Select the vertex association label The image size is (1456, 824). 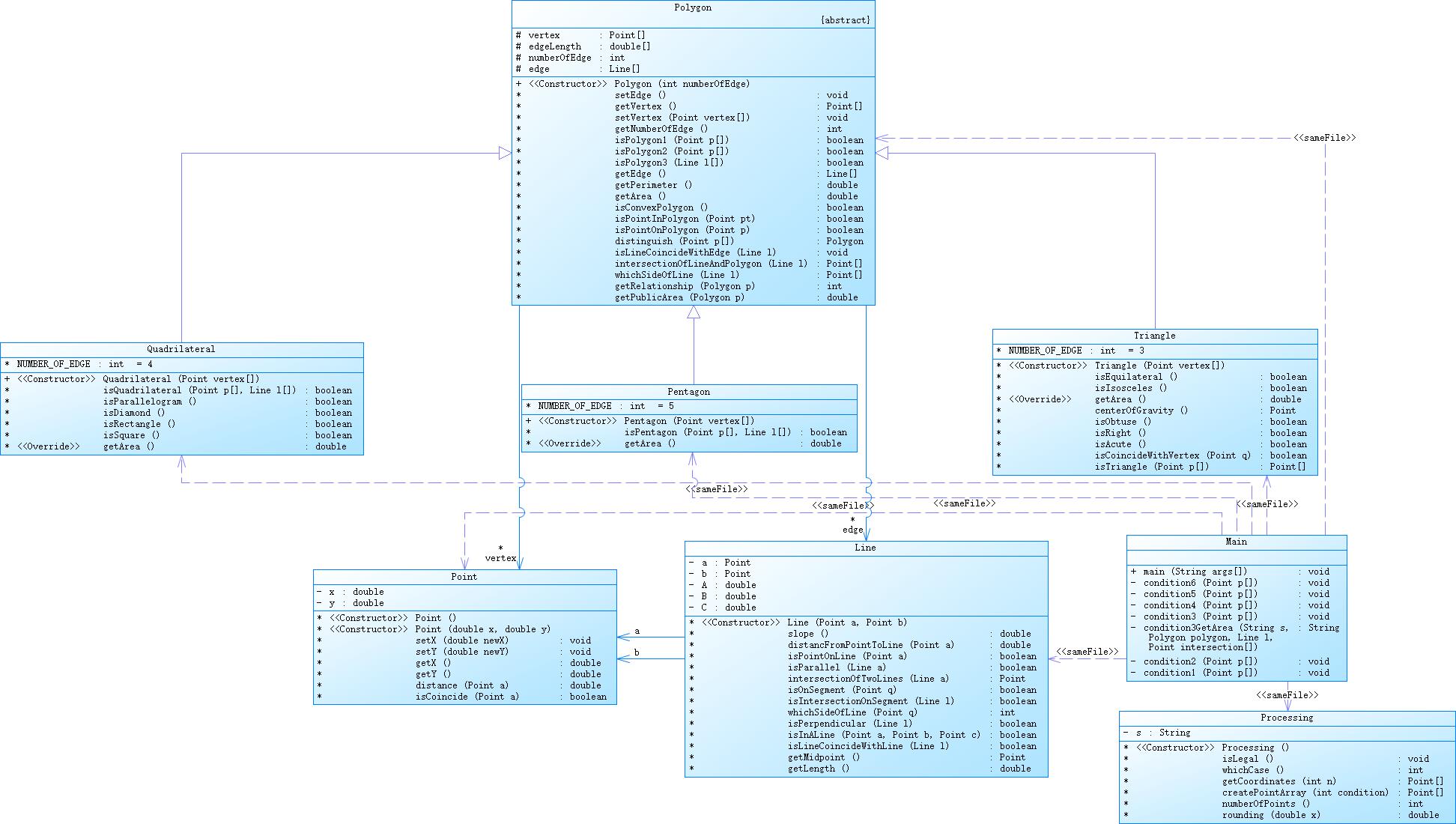point(500,558)
